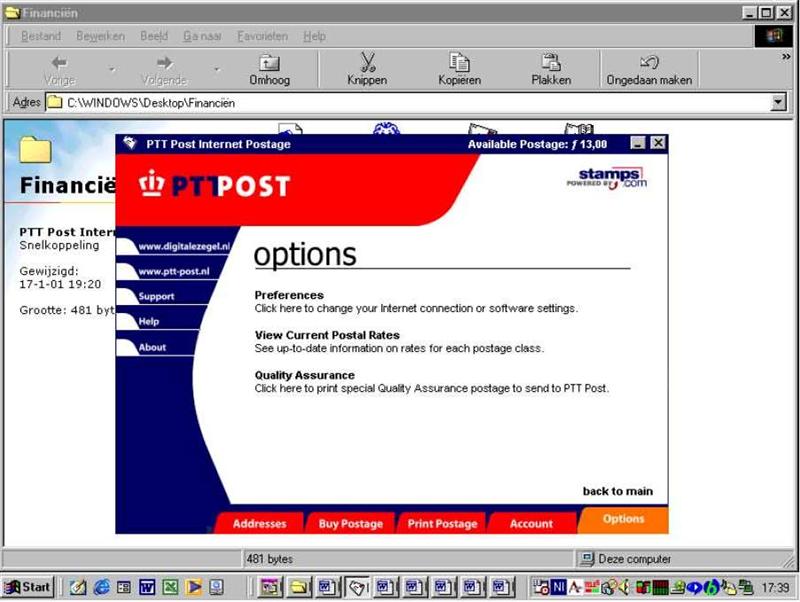The width and height of the screenshot is (800, 602).
Task: Select the orange Options tab
Action: point(623,519)
